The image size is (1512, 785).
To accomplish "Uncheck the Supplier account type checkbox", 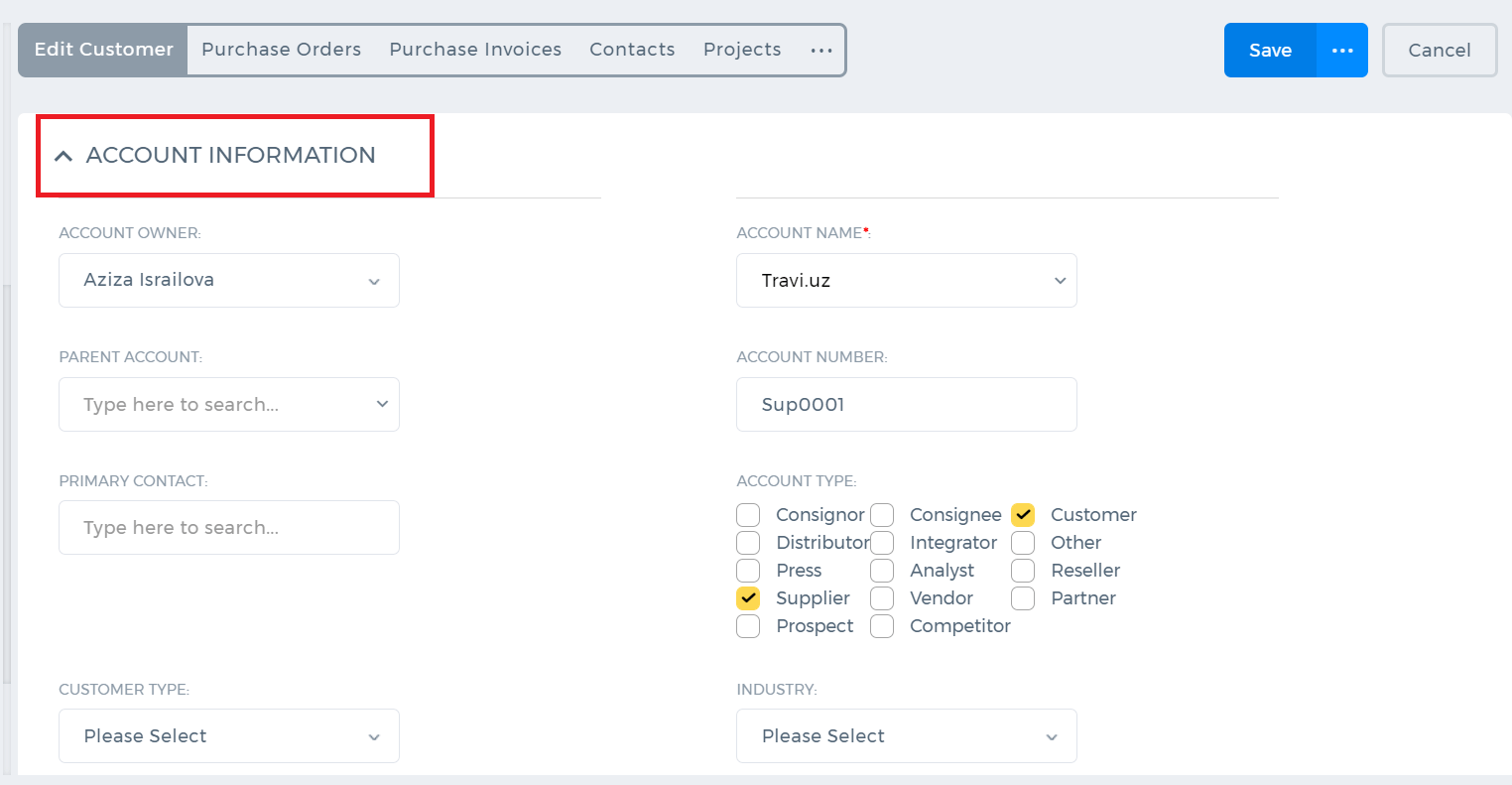I will click(x=748, y=598).
